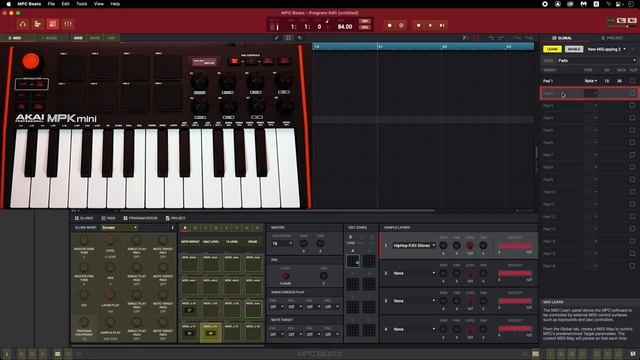Toggle the Pad 4 flip checkbox
This screenshot has width=640, height=360.
pyautogui.click(x=632, y=118)
